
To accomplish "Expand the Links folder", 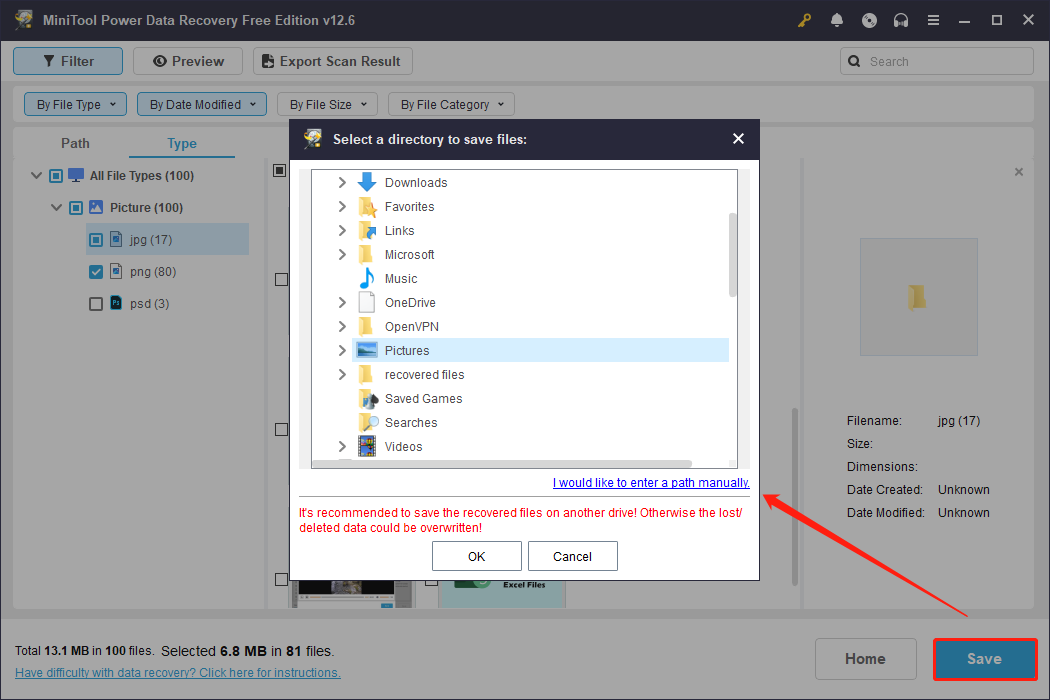I will click(x=342, y=230).
